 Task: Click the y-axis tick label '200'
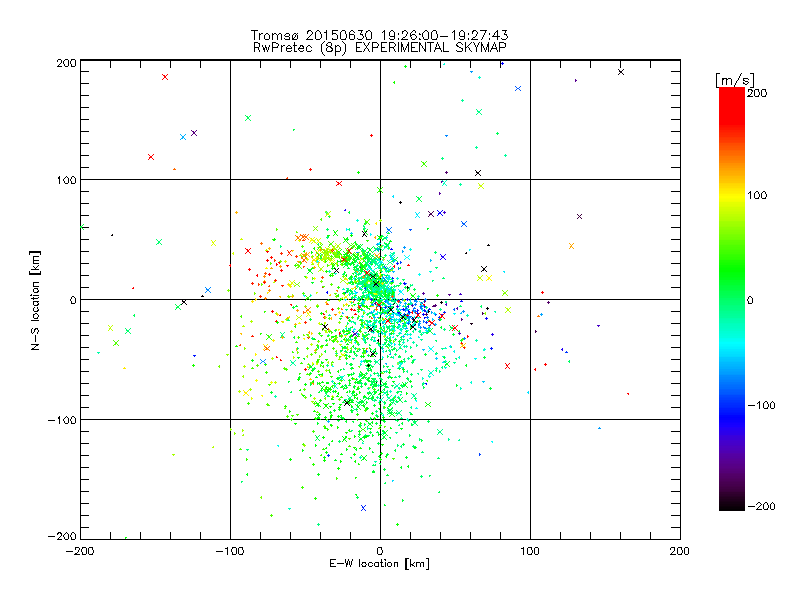pos(66,63)
